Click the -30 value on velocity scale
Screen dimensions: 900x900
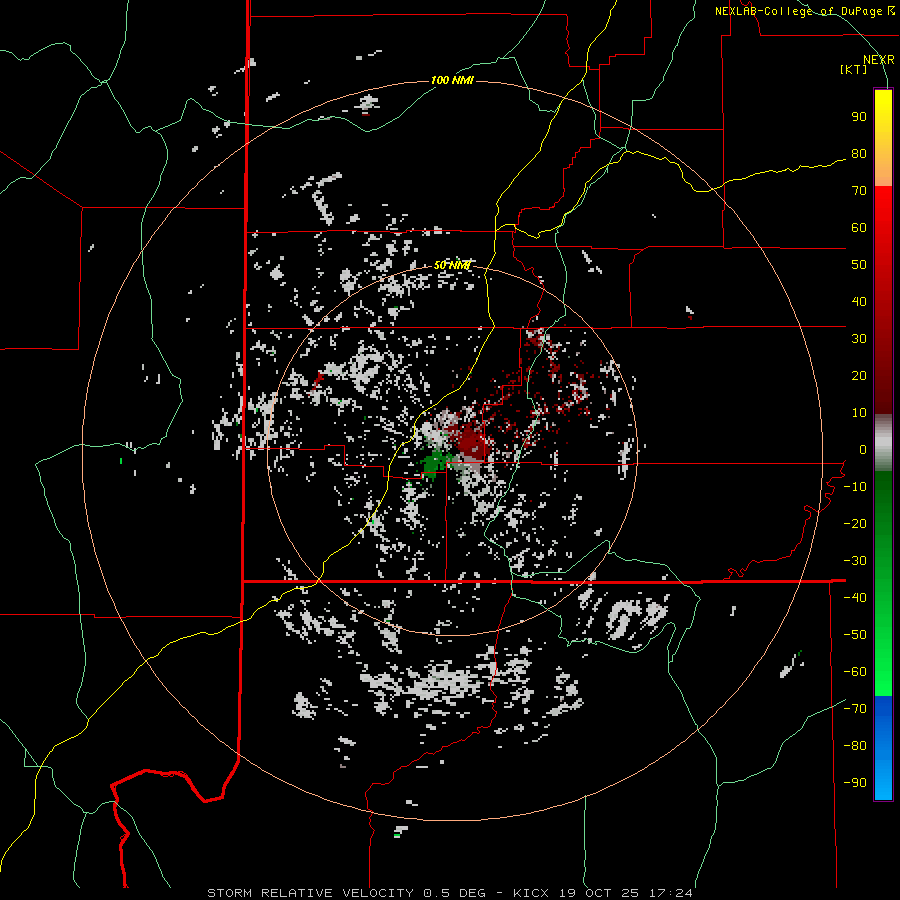[855, 561]
